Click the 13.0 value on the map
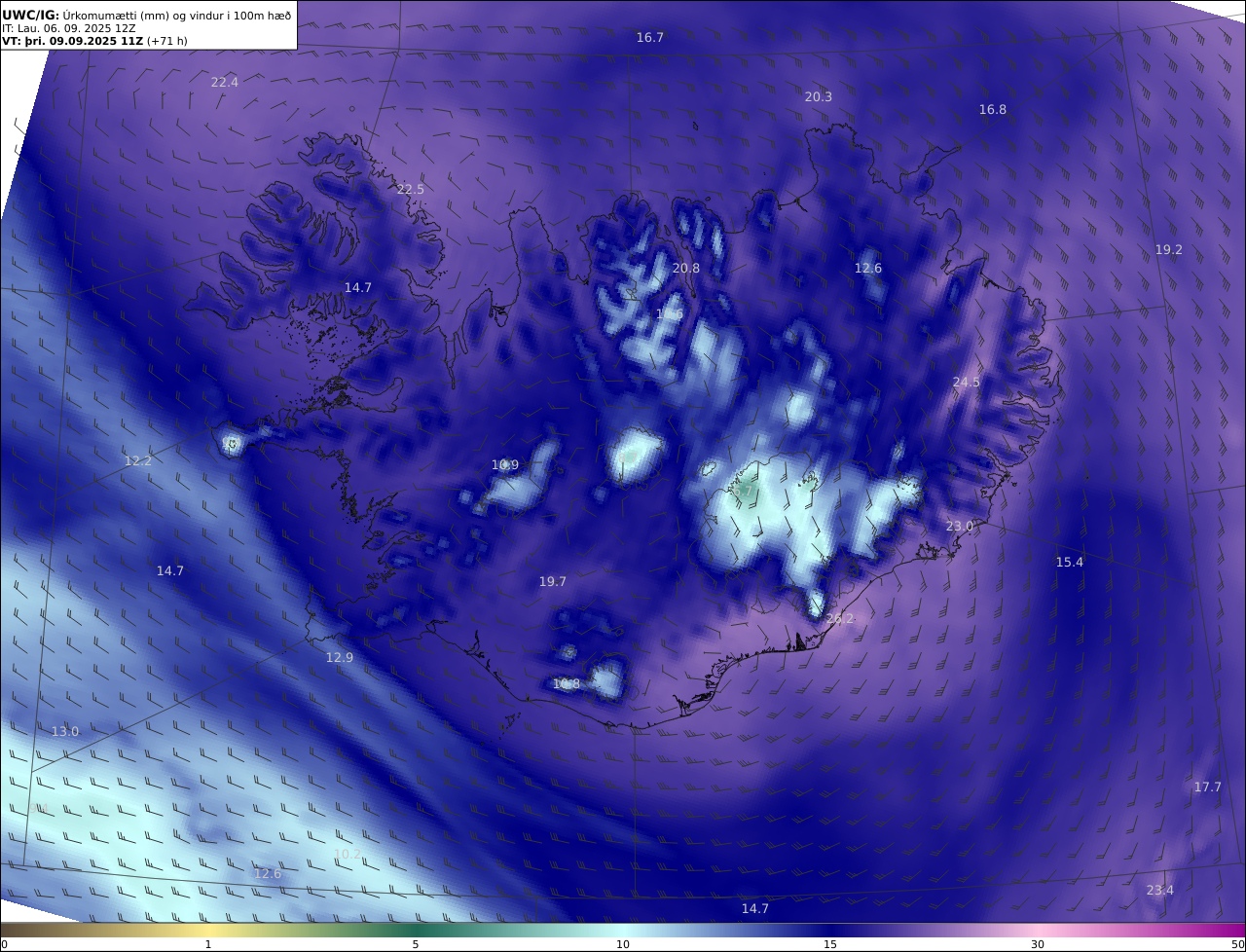 (x=65, y=731)
